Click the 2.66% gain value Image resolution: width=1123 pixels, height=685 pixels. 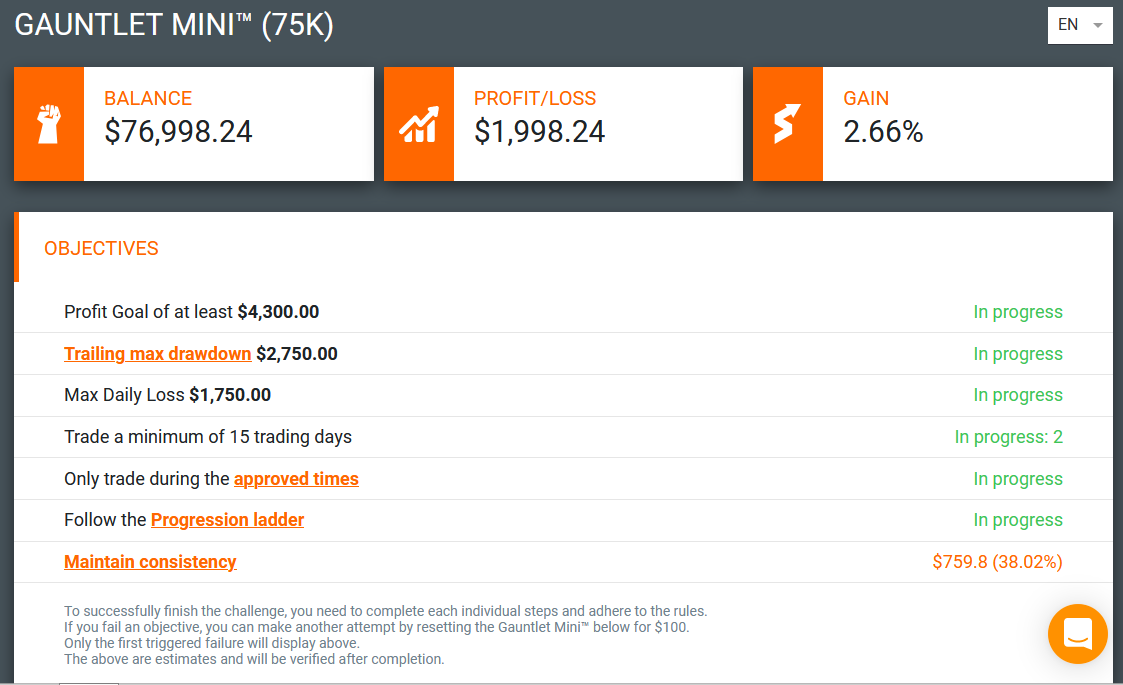[883, 132]
